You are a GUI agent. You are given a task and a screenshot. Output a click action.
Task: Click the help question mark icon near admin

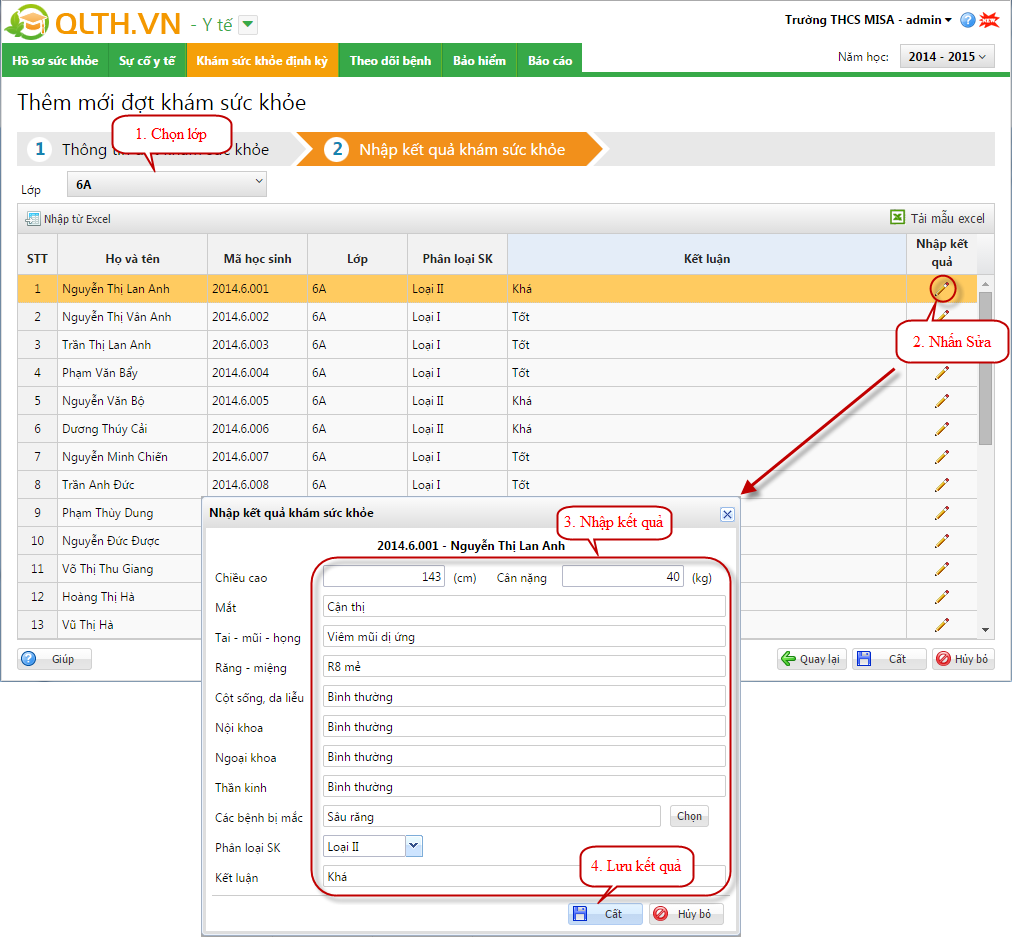tap(967, 20)
